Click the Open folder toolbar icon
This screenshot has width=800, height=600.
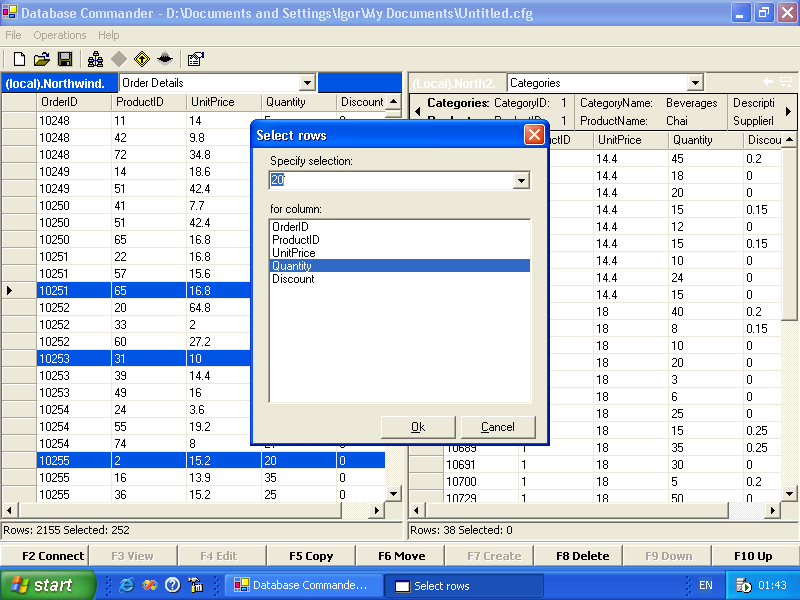42,59
